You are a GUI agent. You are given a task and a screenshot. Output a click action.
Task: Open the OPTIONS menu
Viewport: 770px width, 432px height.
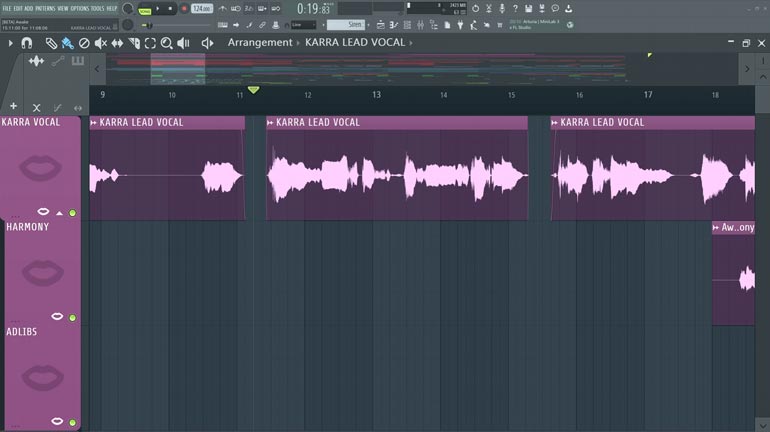point(79,8)
